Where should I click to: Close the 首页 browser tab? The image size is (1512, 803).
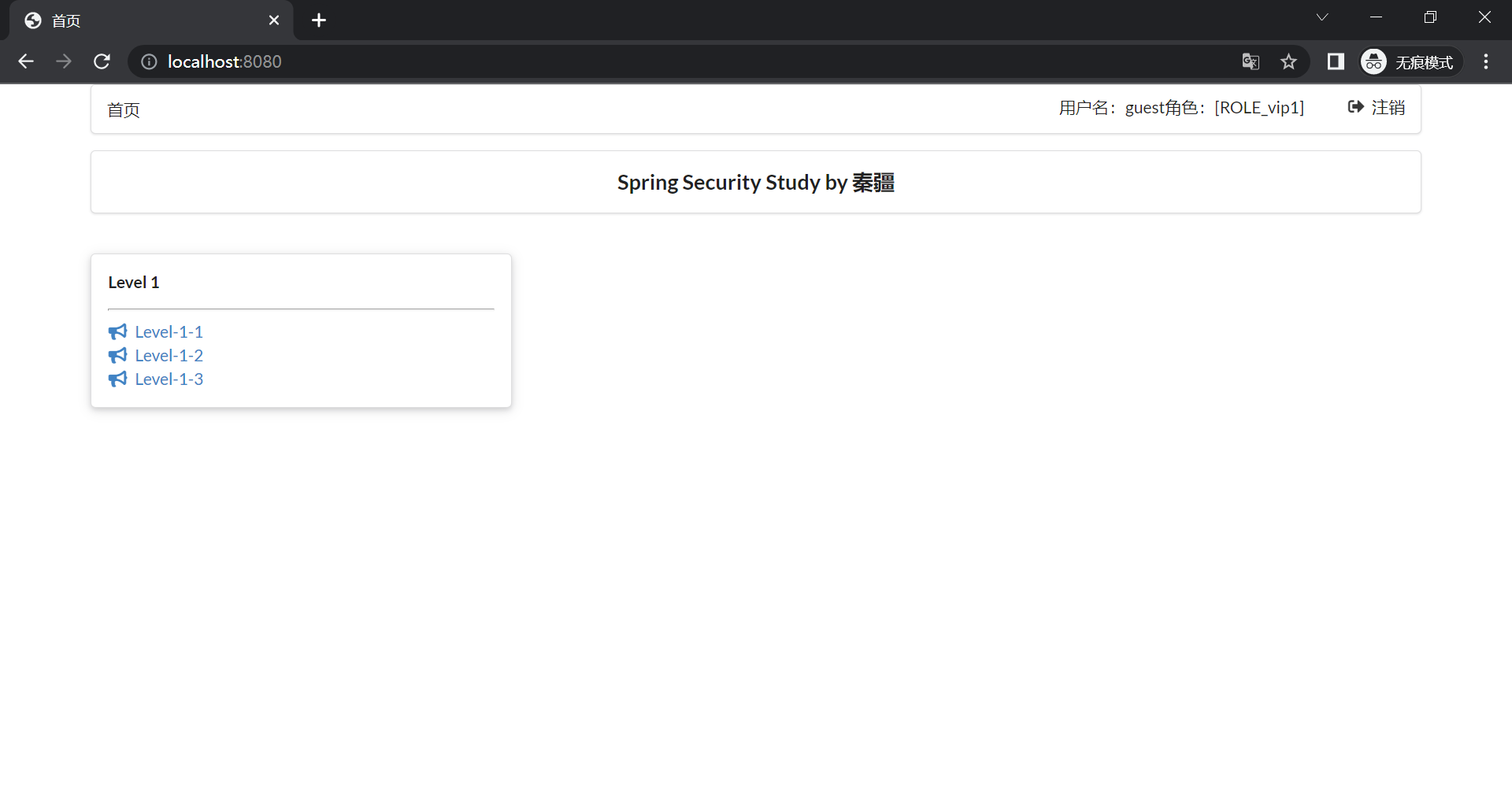click(x=274, y=20)
